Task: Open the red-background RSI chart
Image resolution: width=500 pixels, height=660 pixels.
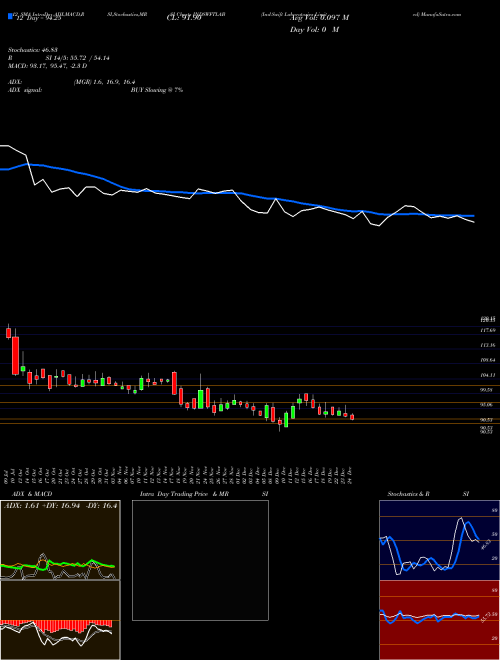Action: (439, 620)
